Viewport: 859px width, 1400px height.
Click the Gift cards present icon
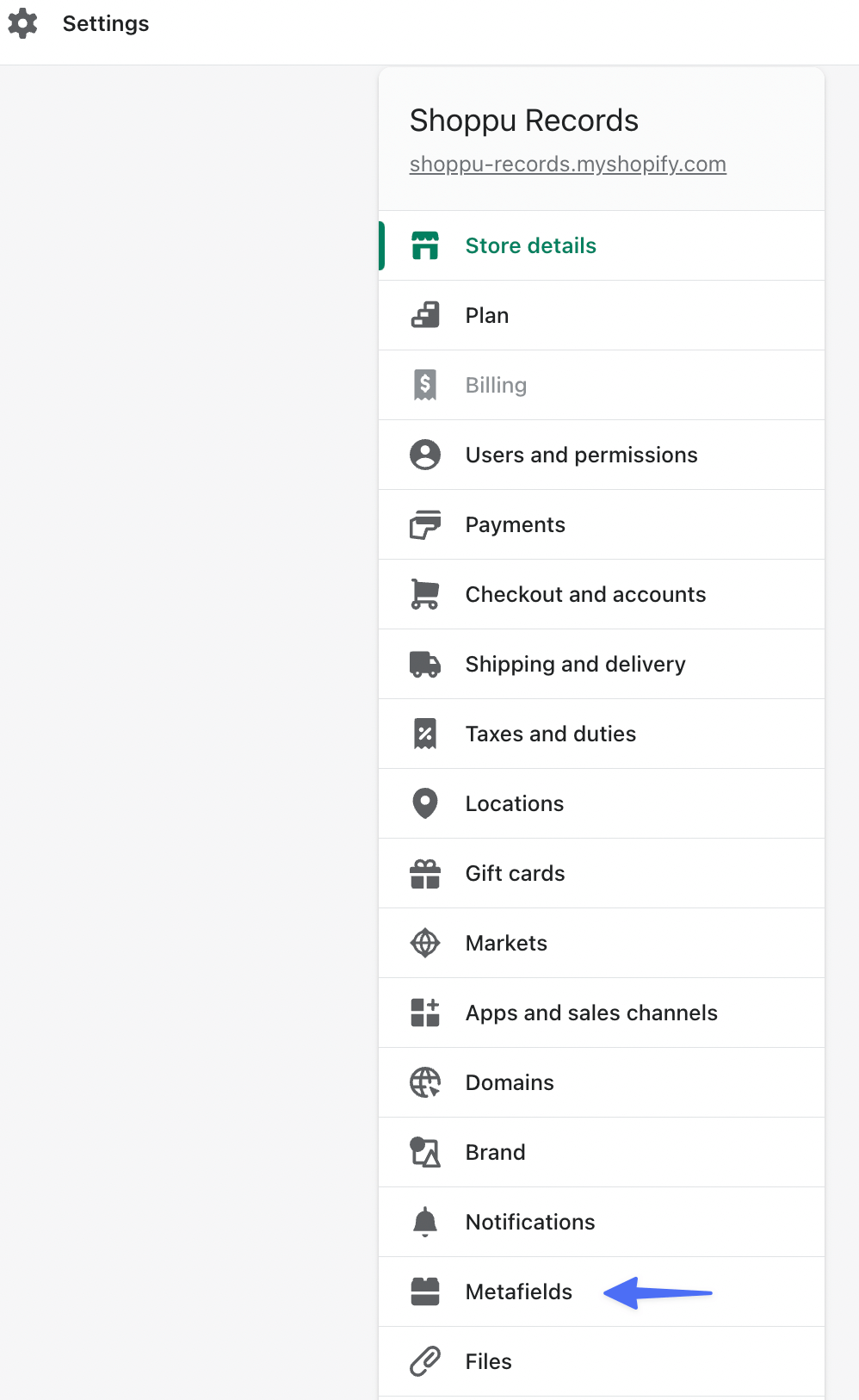(x=425, y=873)
